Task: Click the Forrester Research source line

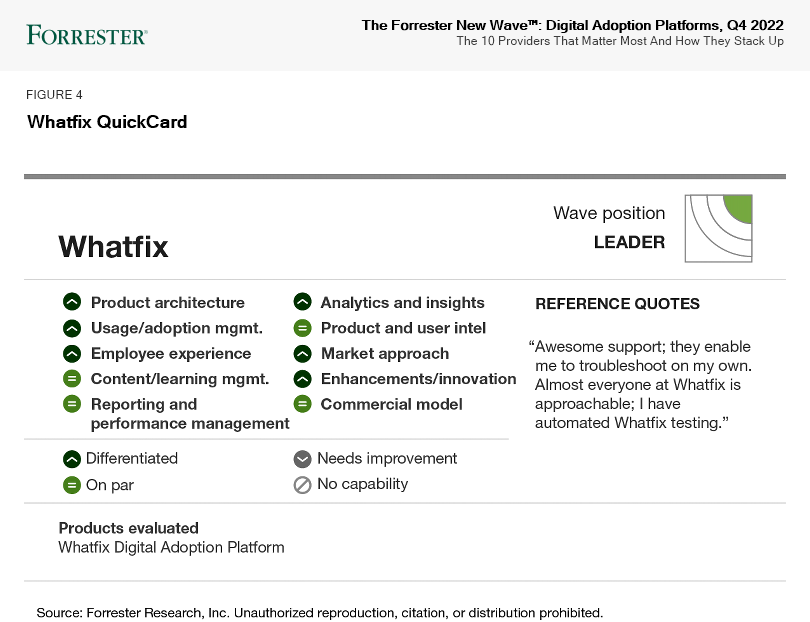Action: (x=320, y=613)
